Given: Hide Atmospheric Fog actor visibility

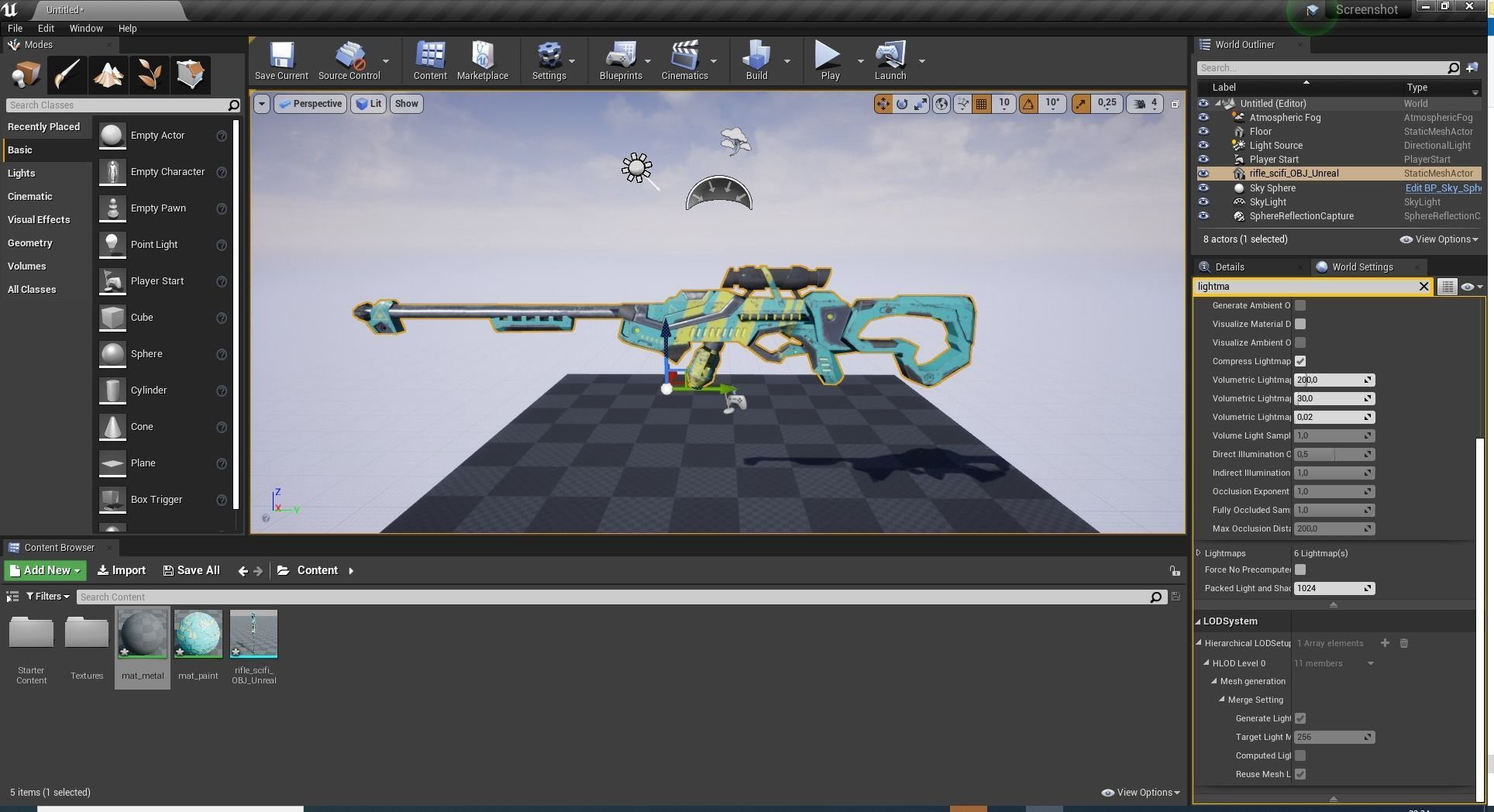Looking at the screenshot, I should tap(1203, 118).
